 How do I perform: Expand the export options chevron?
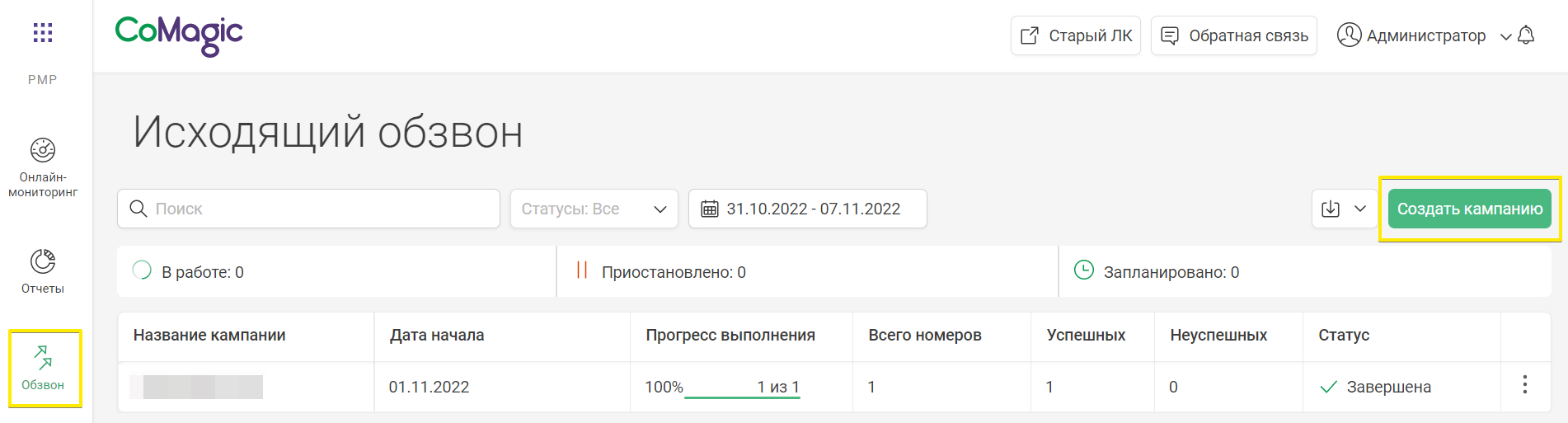point(1360,209)
